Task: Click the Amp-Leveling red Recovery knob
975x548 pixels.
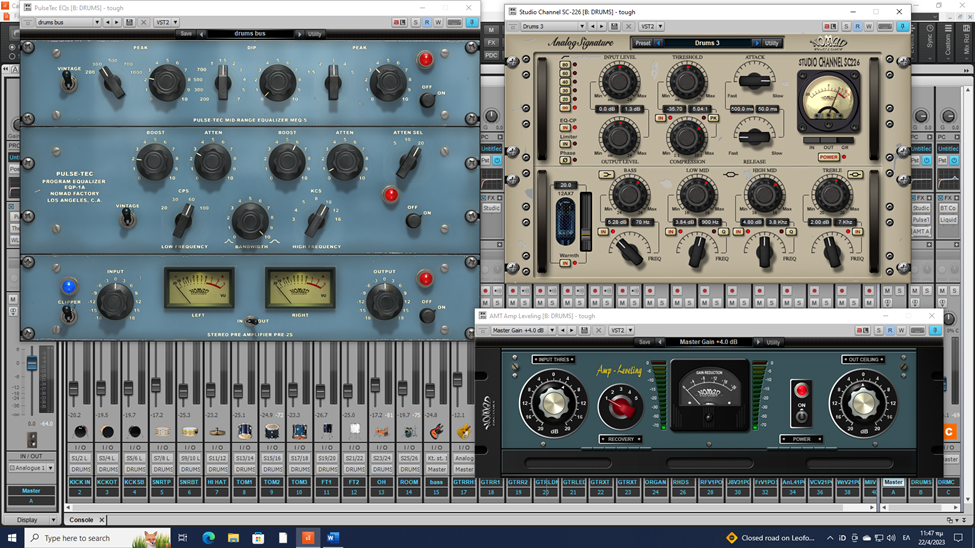Action: [x=619, y=406]
